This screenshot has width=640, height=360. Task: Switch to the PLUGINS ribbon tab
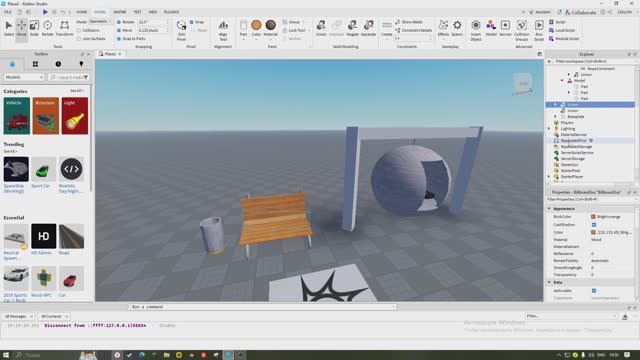pos(171,12)
